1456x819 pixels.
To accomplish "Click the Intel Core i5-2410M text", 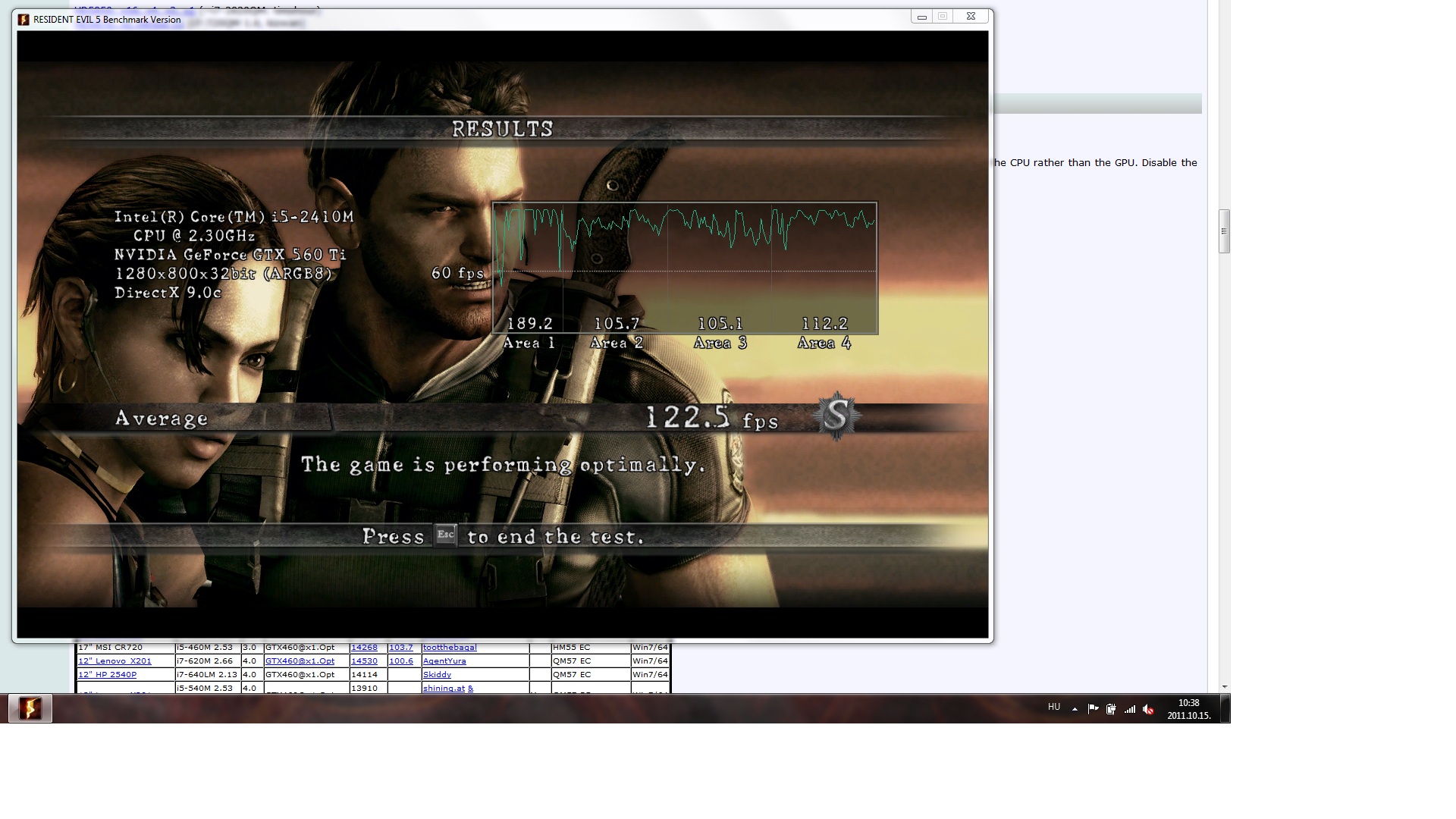I will (x=234, y=226).
